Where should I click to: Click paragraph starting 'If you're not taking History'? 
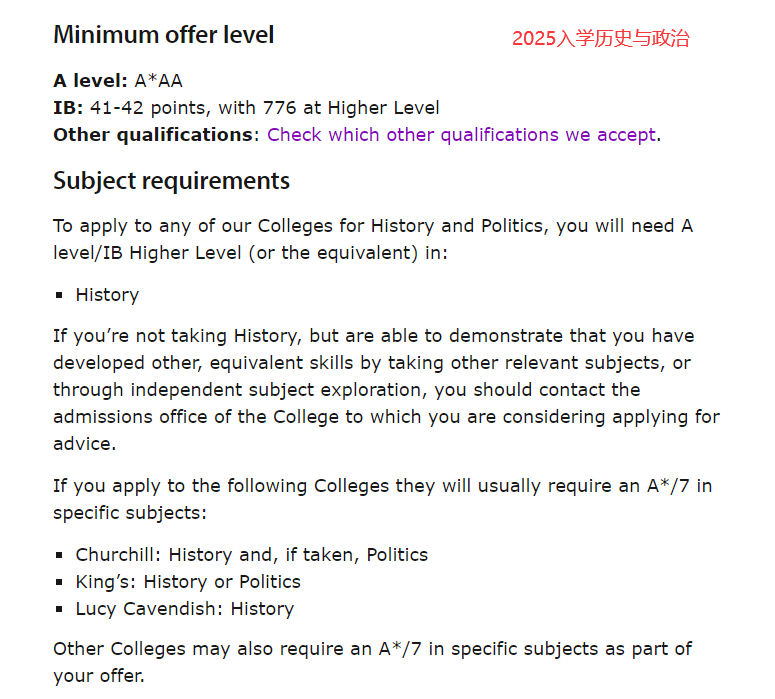[x=387, y=390]
